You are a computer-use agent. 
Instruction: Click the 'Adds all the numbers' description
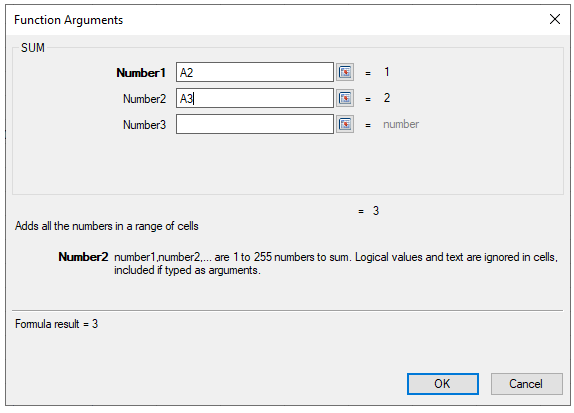[107, 226]
